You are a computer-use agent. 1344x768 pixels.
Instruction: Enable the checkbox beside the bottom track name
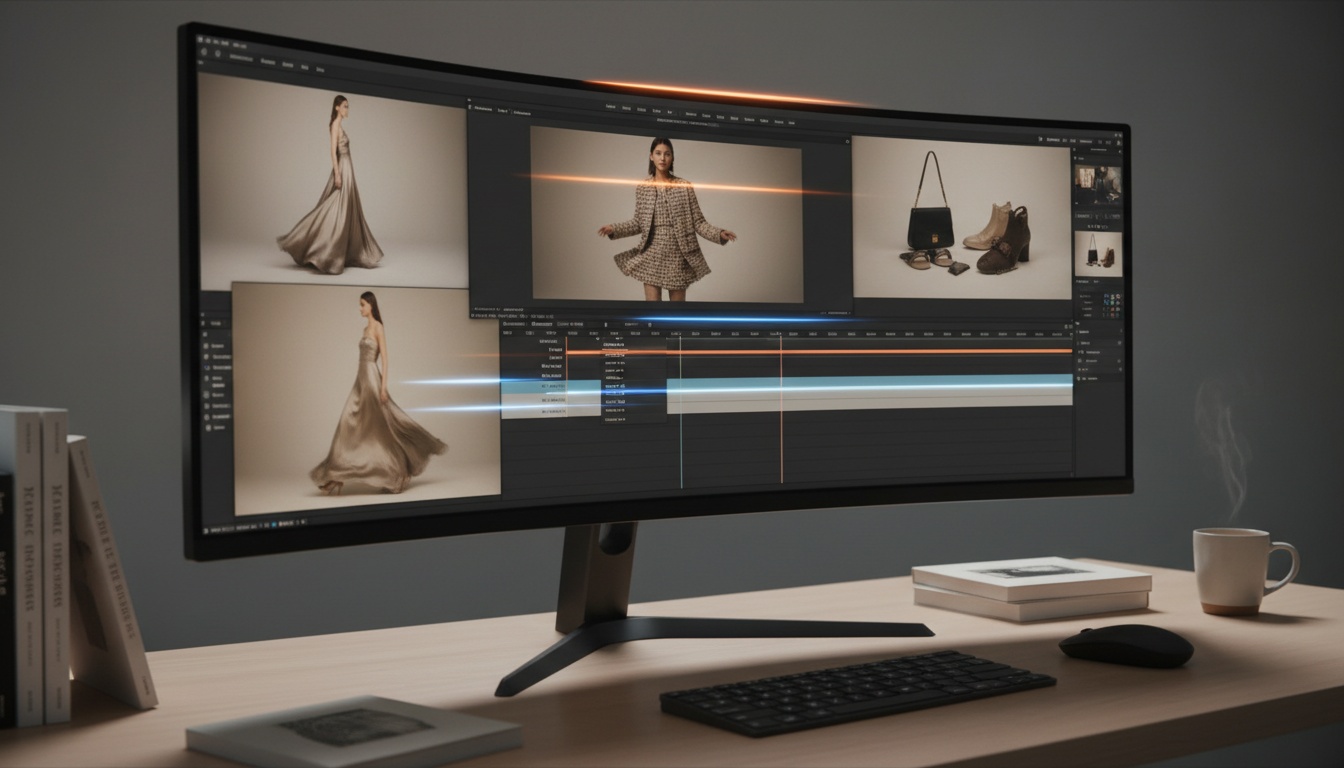(x=514, y=411)
